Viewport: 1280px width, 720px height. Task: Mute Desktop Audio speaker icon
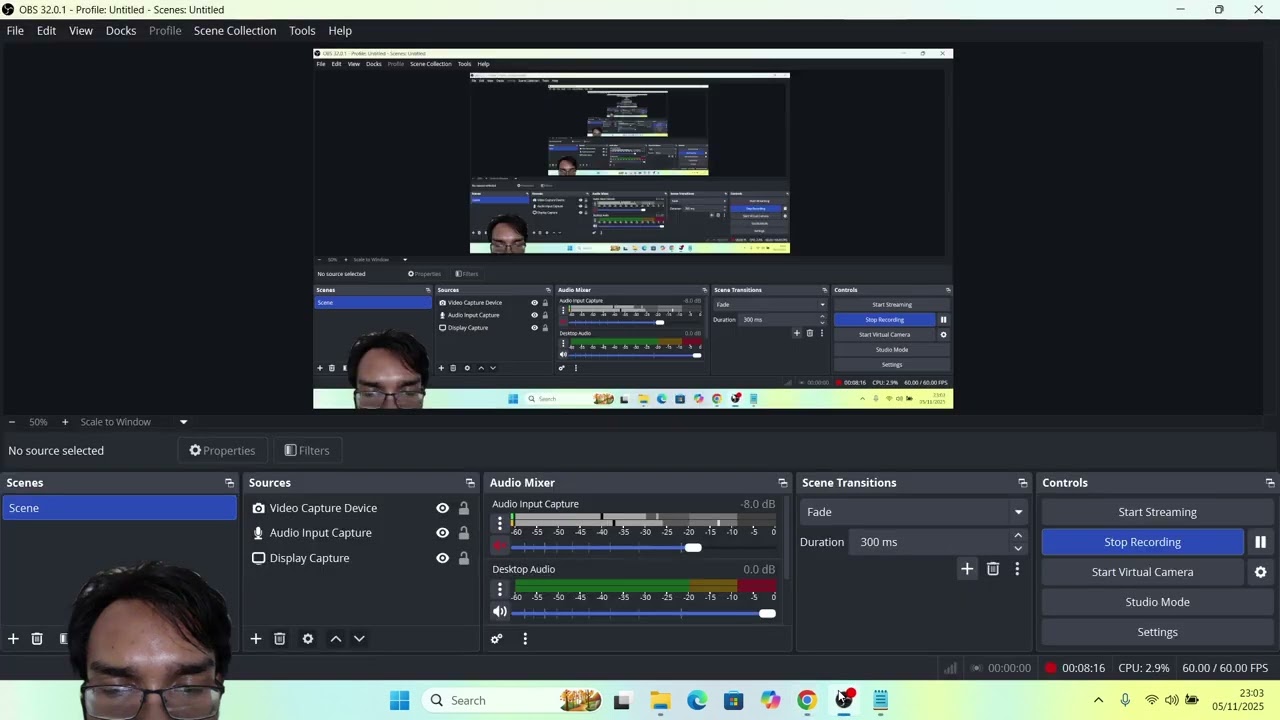click(500, 612)
